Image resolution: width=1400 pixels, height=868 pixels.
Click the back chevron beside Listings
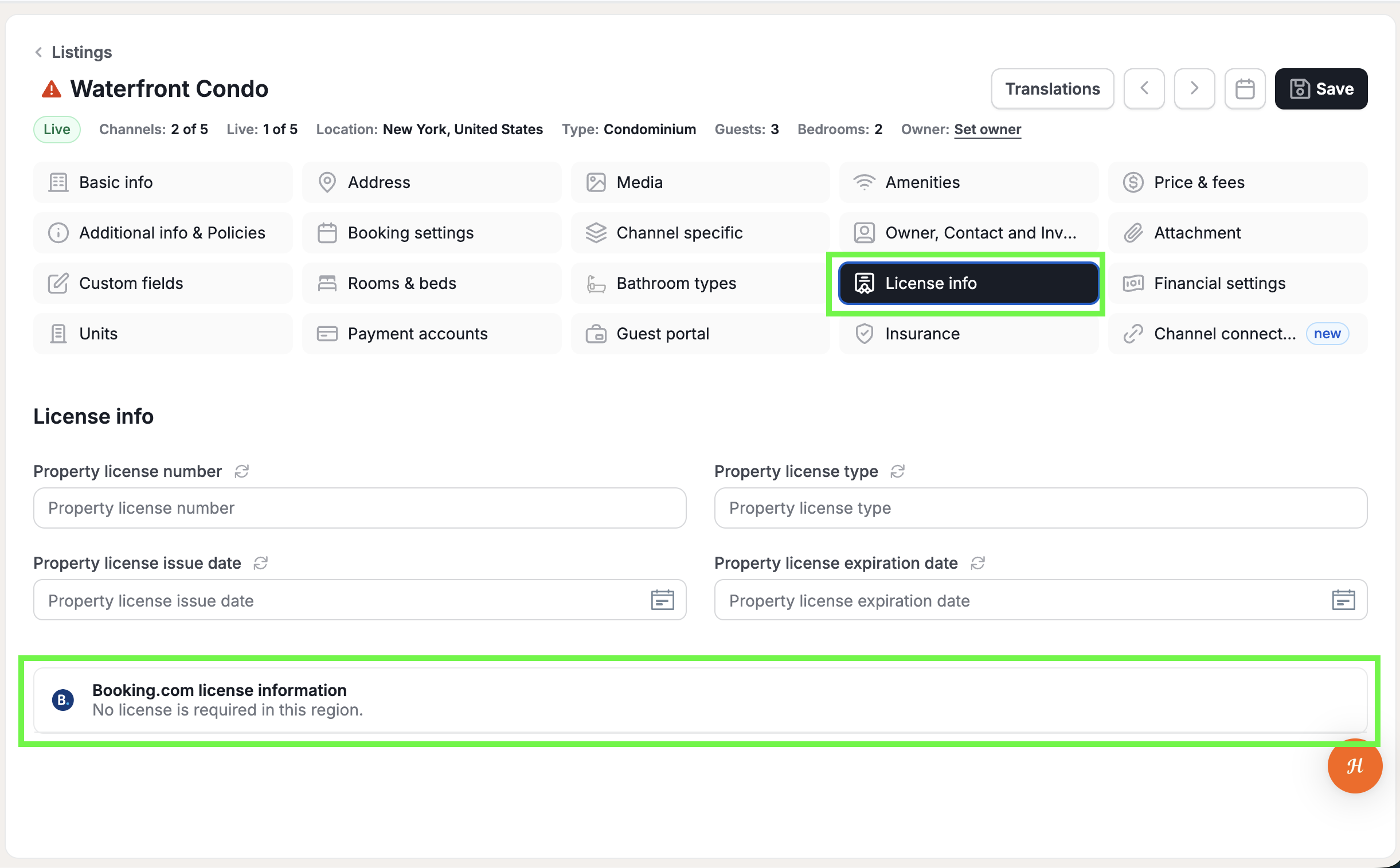pyautogui.click(x=38, y=52)
